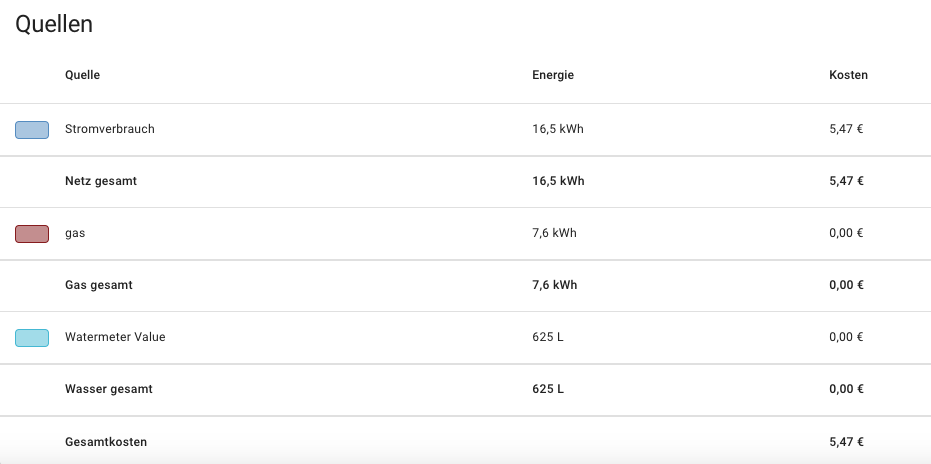931x464 pixels.
Task: Click the Energie column header
Action: [553, 75]
